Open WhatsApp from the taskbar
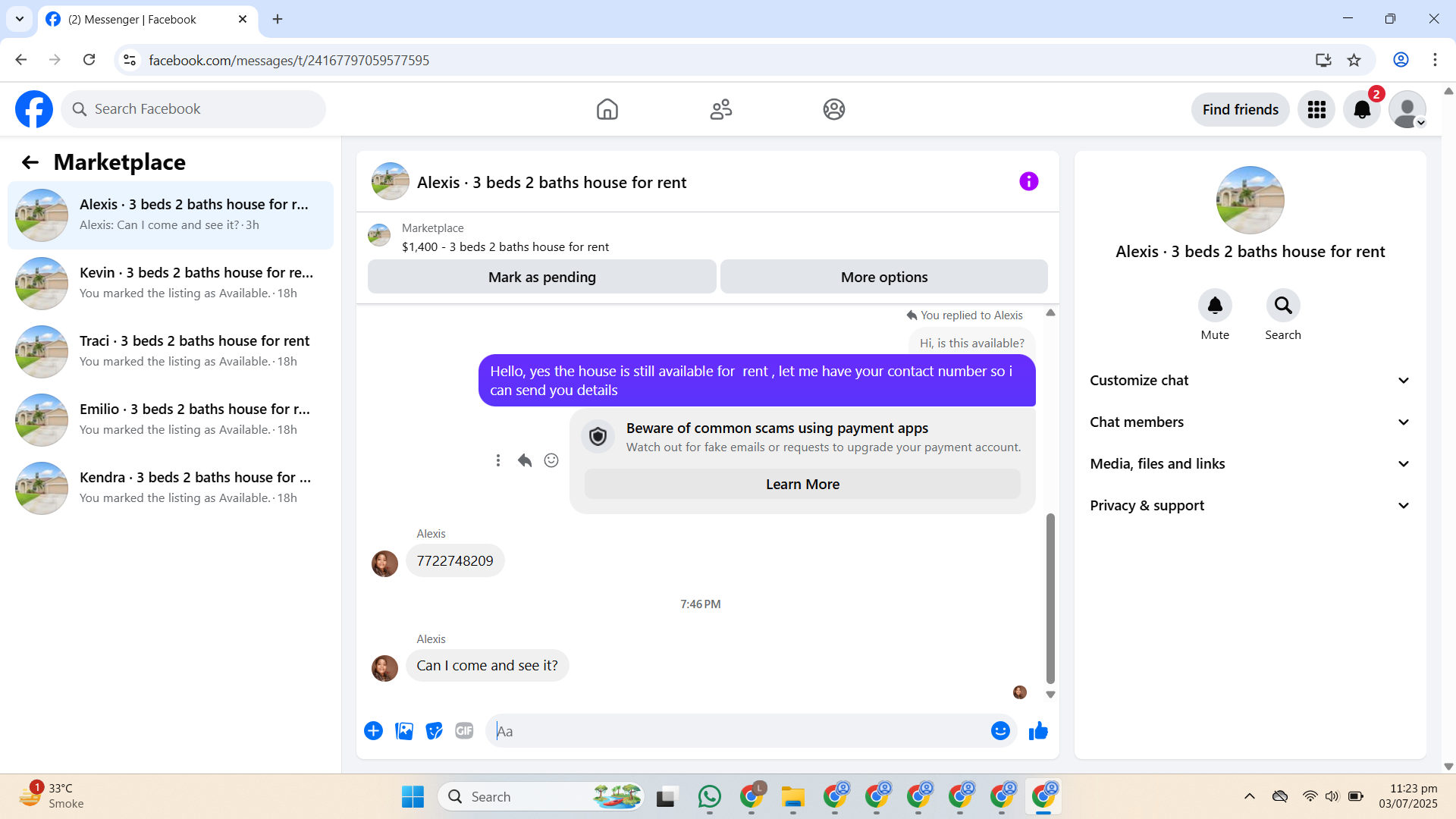 pyautogui.click(x=709, y=796)
